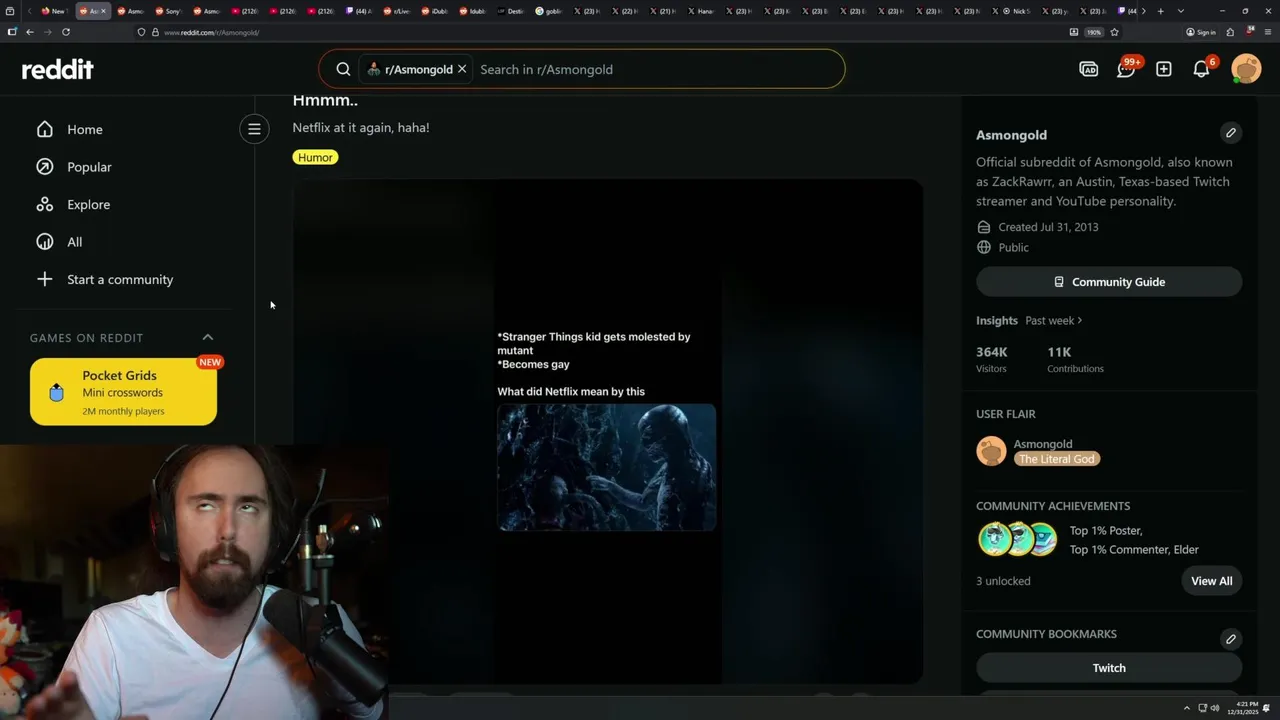Image resolution: width=1280 pixels, height=720 pixels.
Task: Open the list all tabs dropdown
Action: click(1181, 11)
